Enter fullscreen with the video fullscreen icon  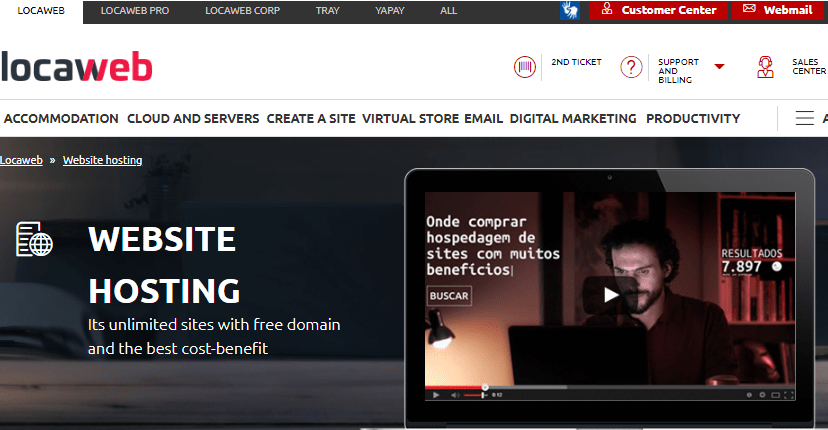coord(788,395)
